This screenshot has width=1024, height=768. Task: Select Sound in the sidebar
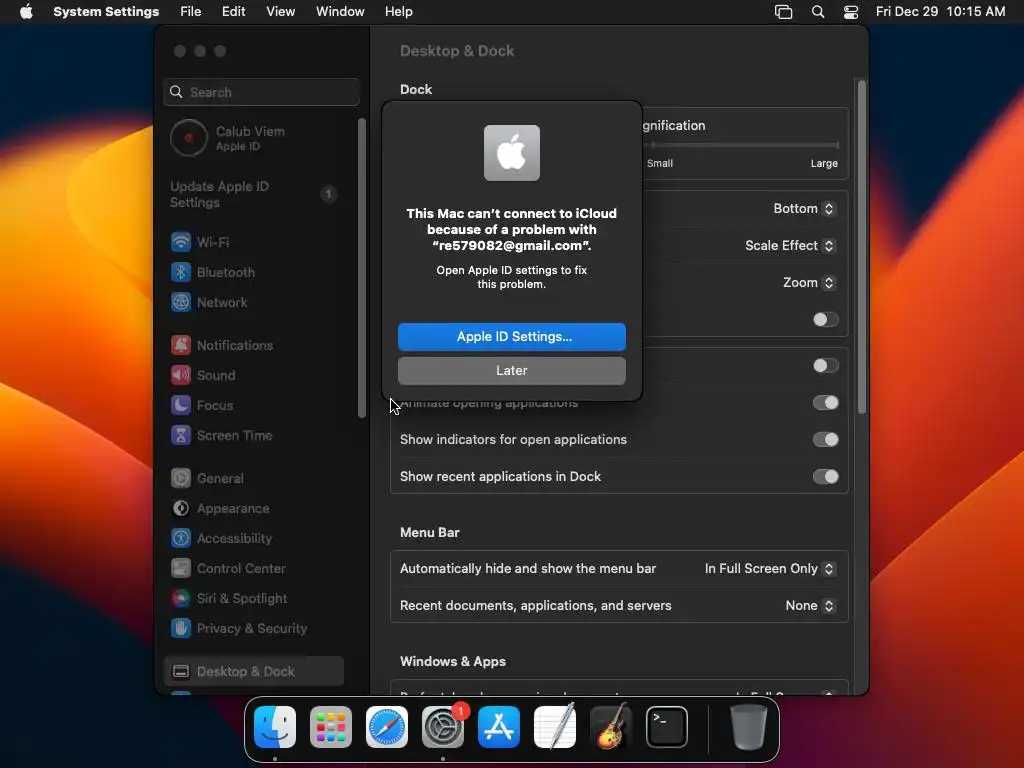255,376
